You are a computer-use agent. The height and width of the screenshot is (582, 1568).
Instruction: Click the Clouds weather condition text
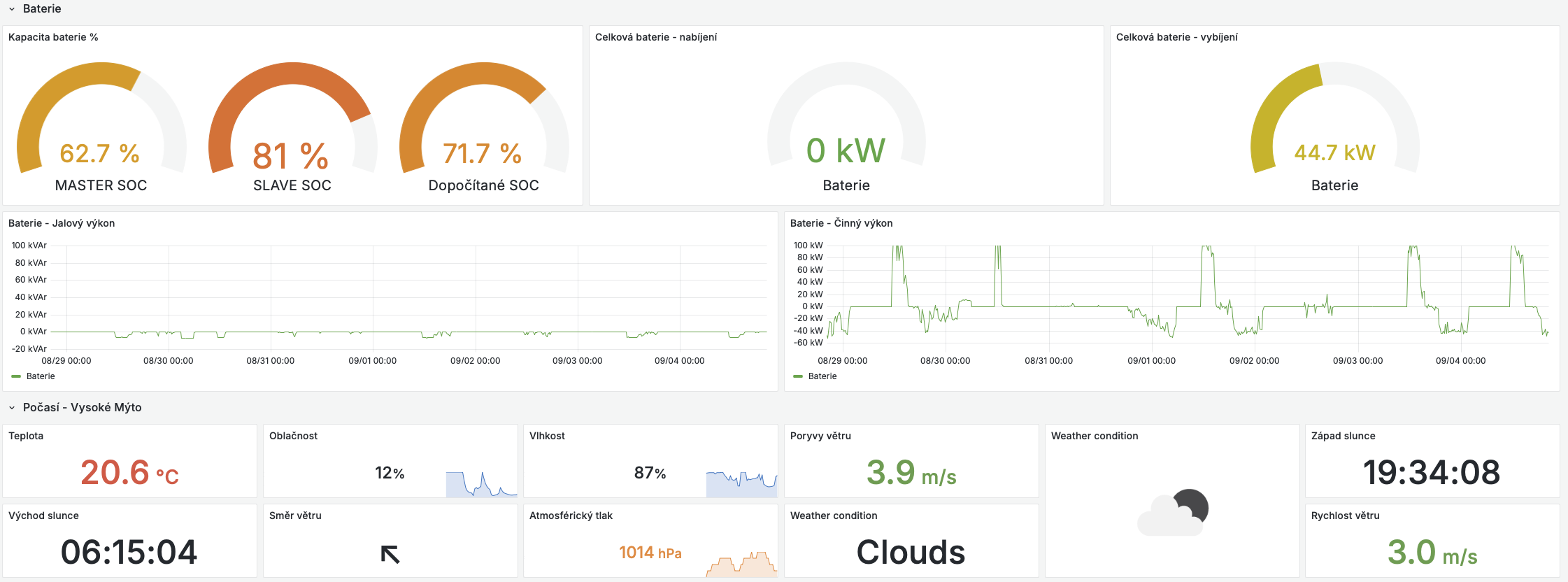pos(911,553)
